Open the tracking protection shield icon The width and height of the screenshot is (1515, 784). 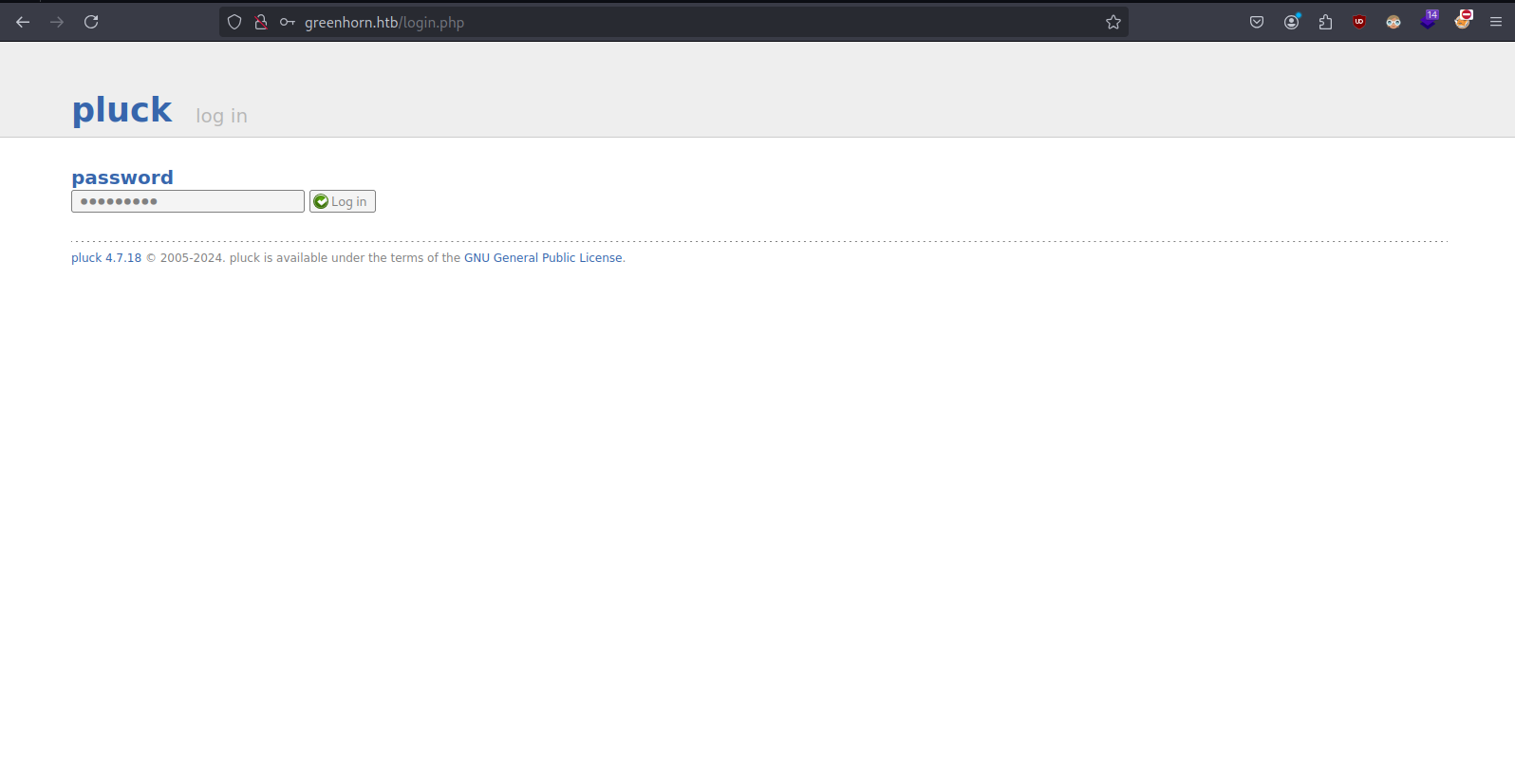click(234, 22)
